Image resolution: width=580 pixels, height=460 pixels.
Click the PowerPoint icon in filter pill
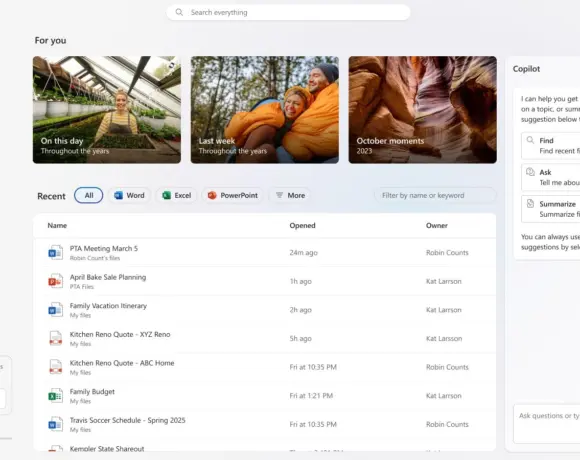[212, 195]
